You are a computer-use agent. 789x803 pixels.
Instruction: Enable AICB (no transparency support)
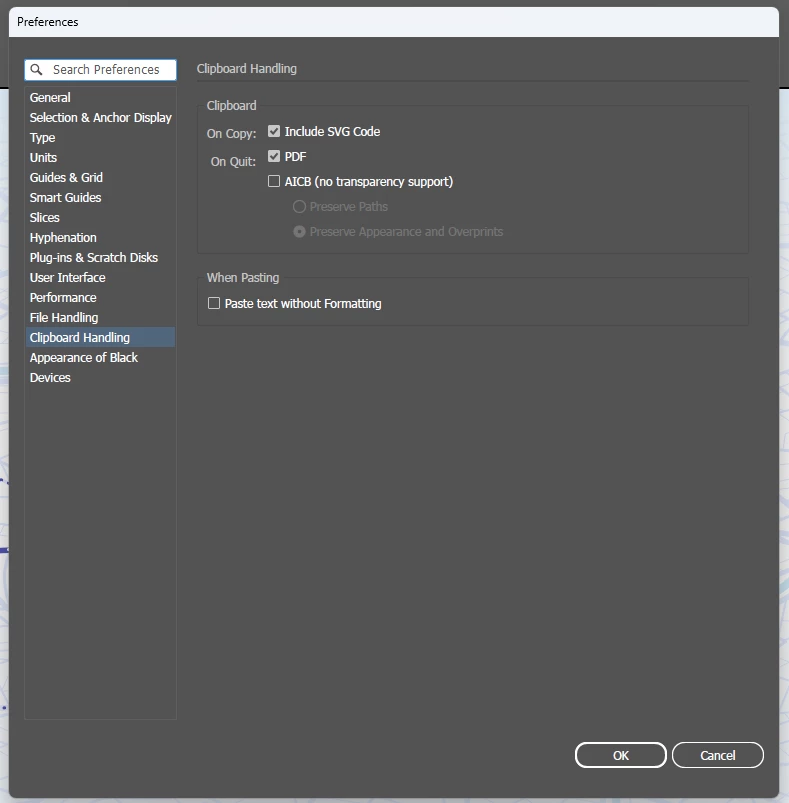click(274, 181)
